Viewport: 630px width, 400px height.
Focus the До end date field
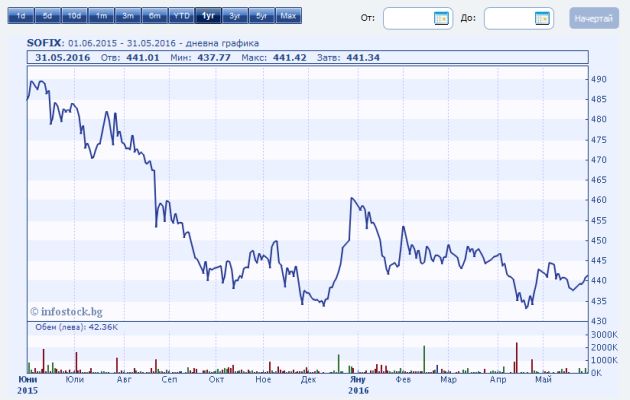[x=519, y=18]
